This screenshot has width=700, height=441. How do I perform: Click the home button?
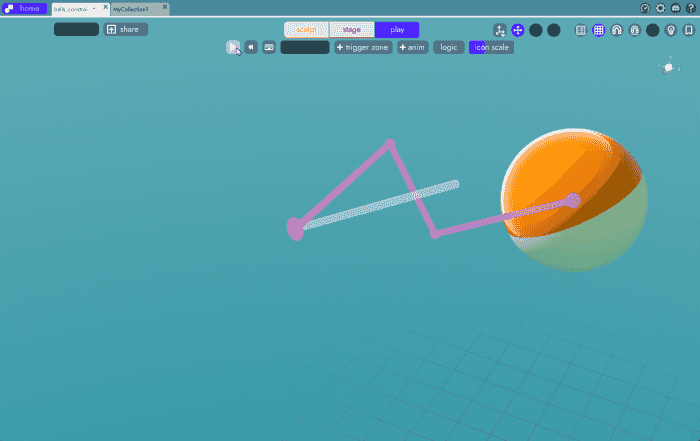click(x=24, y=8)
